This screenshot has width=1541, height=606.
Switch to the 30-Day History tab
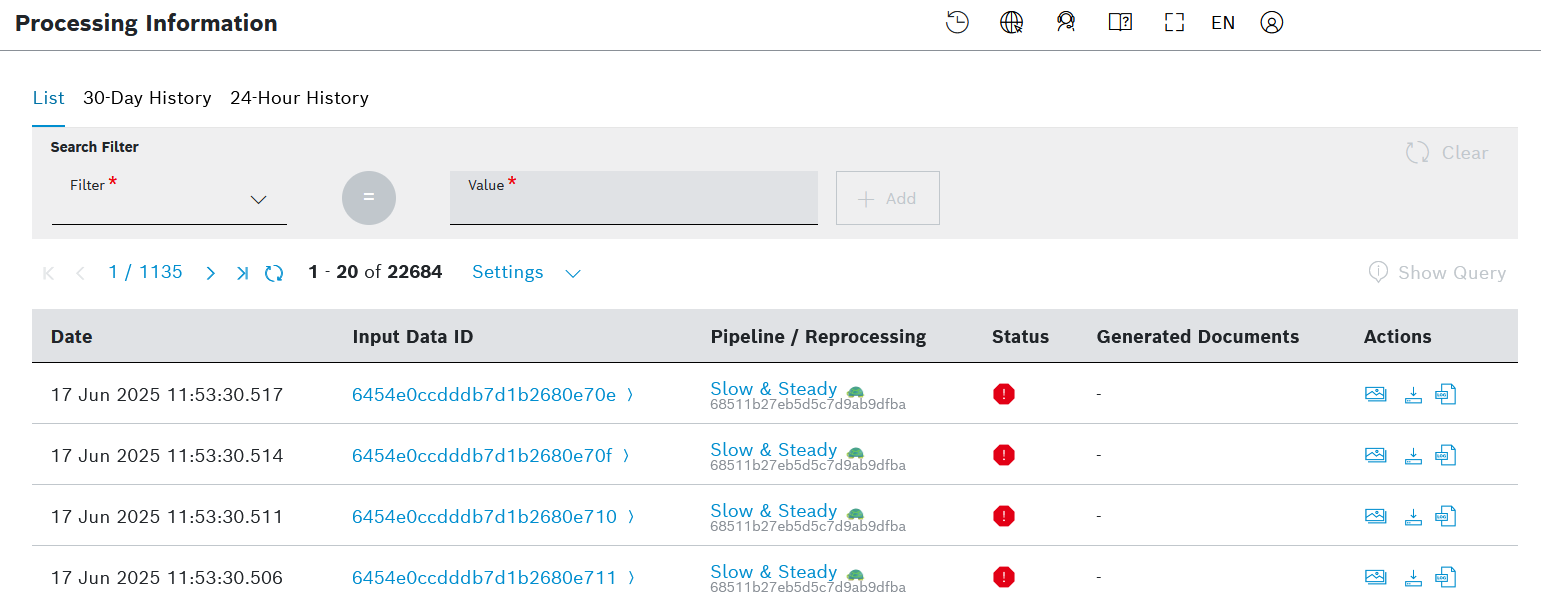tap(147, 98)
